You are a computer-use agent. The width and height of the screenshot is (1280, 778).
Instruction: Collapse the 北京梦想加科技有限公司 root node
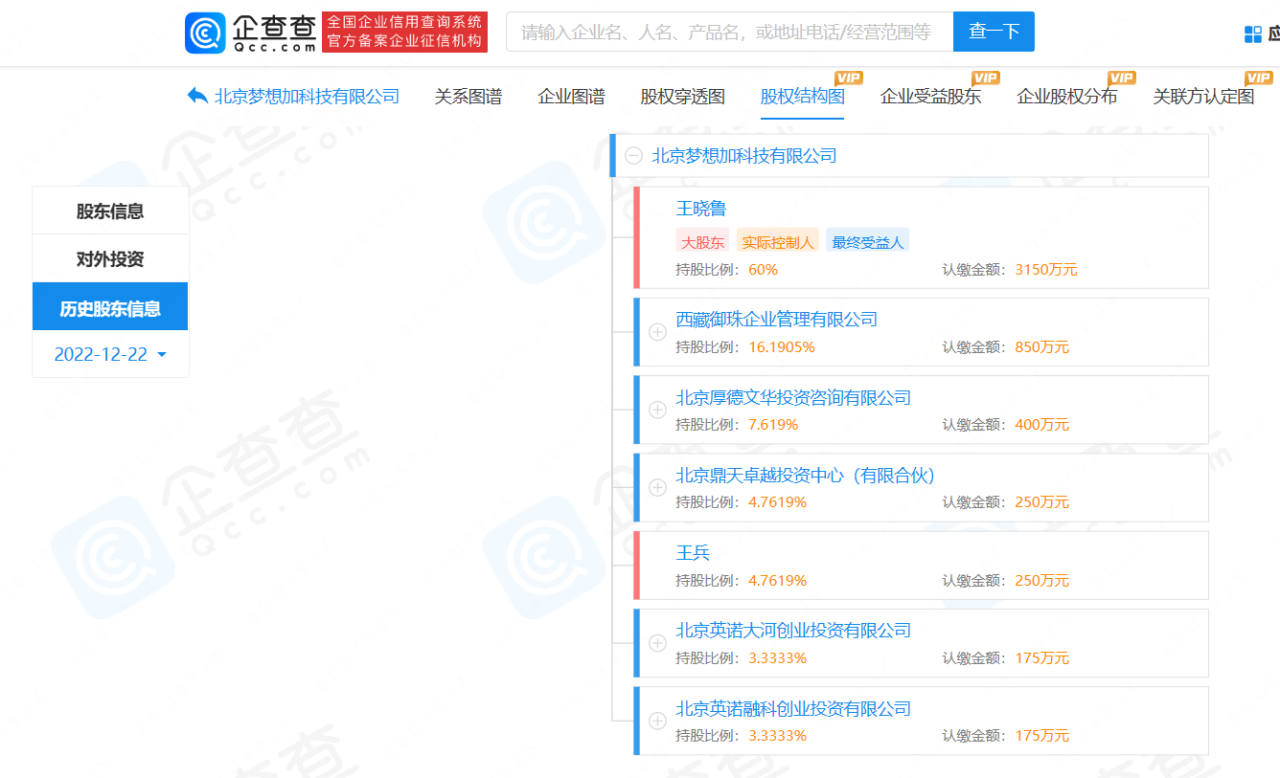click(633, 156)
